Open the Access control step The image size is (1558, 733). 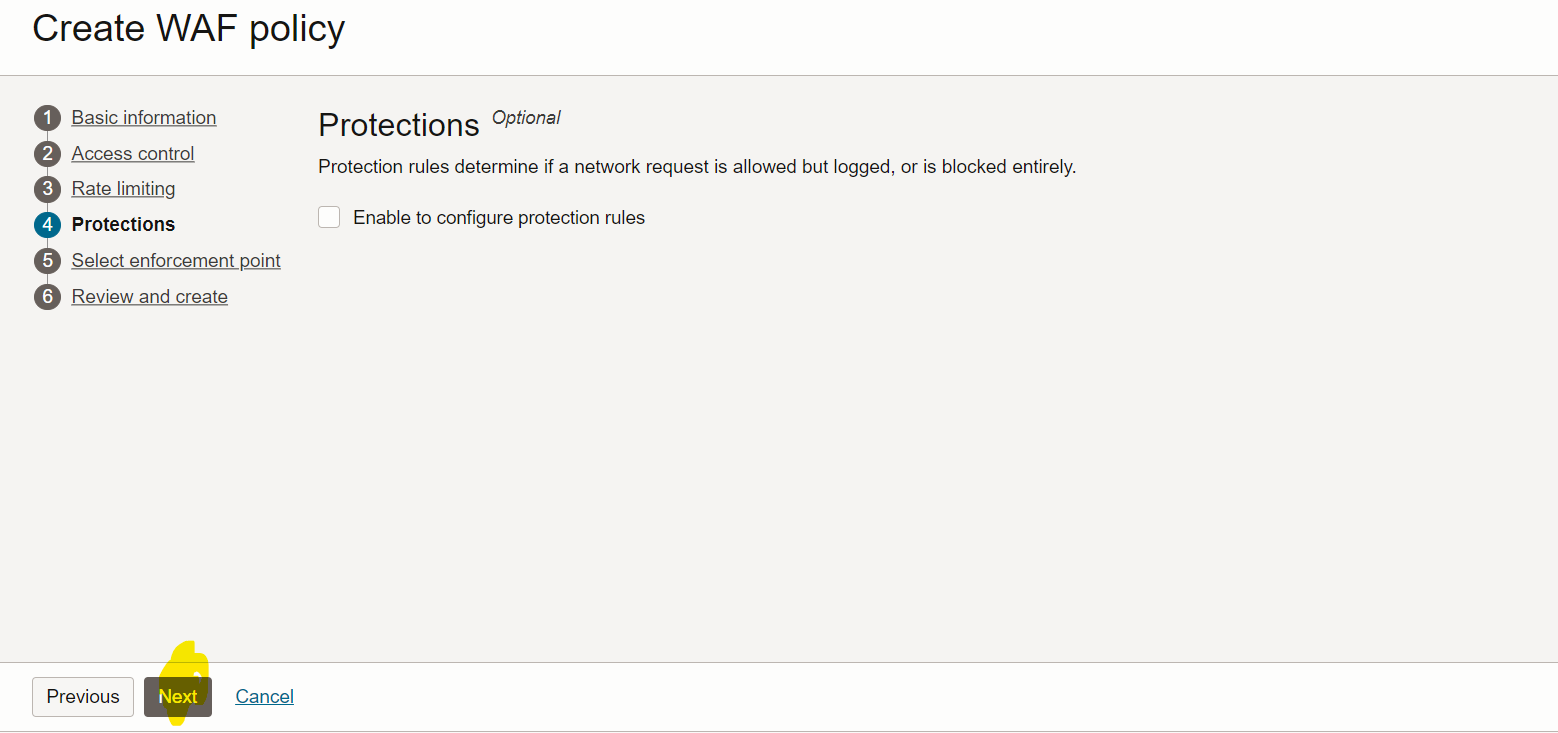pyautogui.click(x=132, y=153)
